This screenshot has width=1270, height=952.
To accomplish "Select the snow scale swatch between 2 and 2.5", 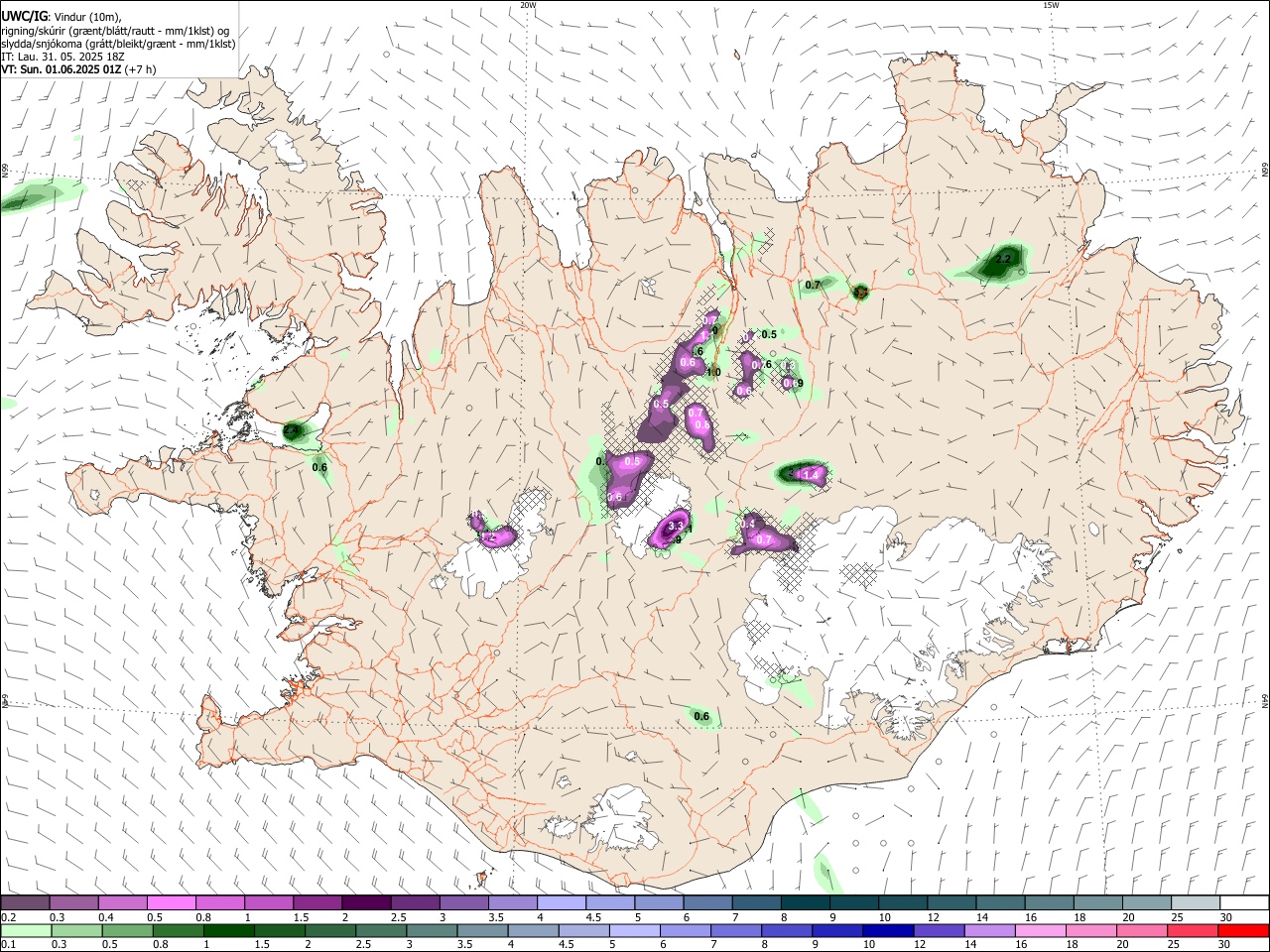I will coord(366,903).
